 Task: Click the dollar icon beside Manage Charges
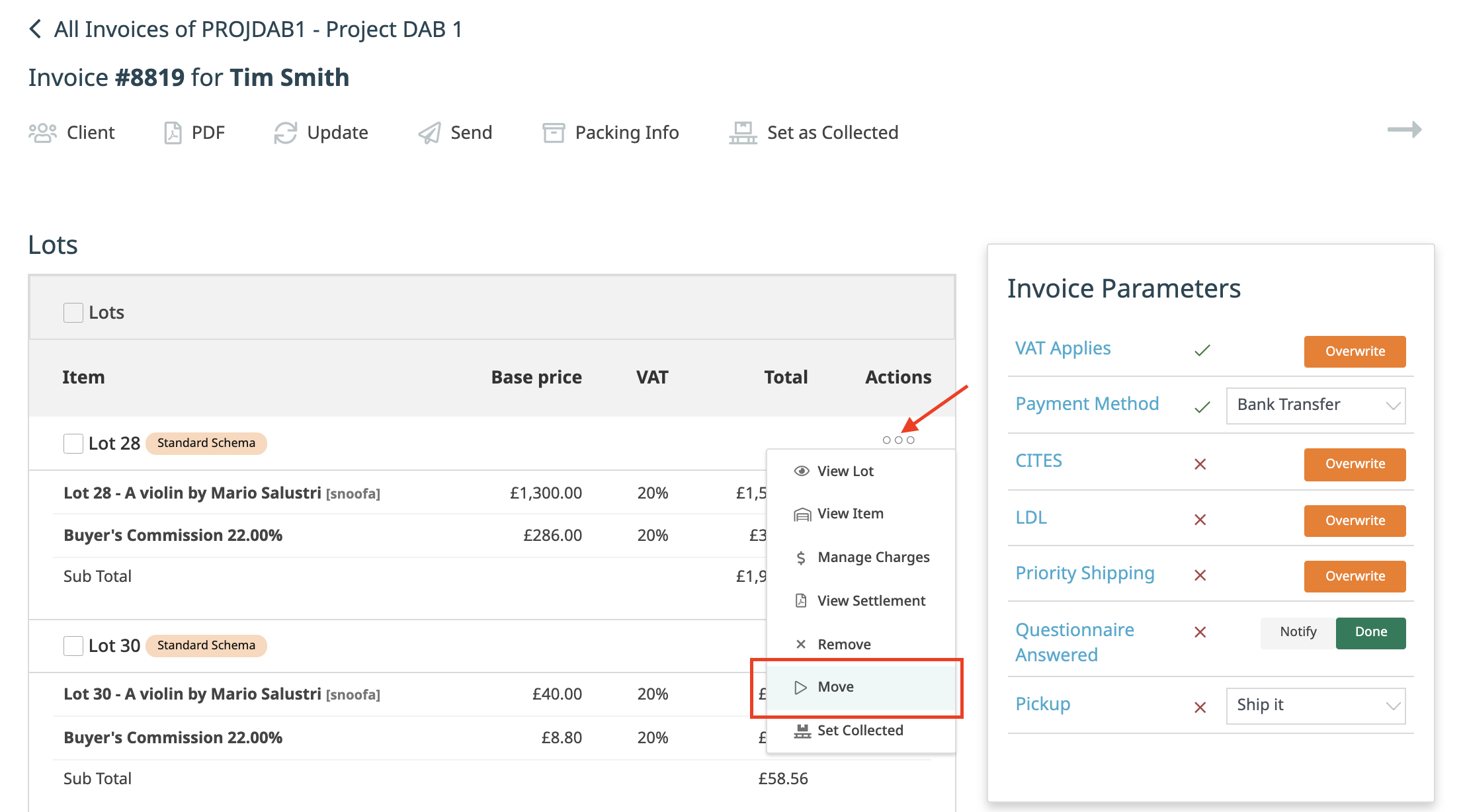pos(801,557)
